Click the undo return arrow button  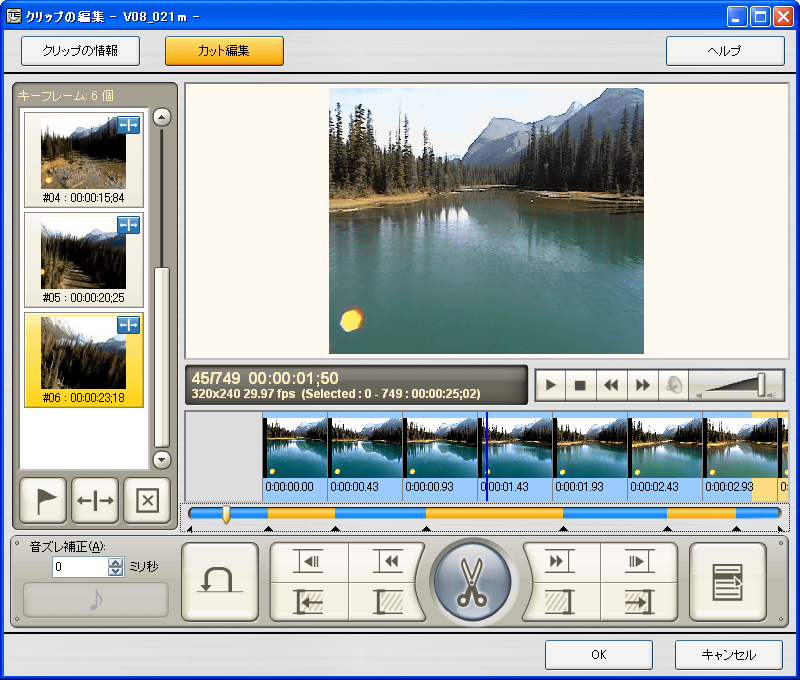(x=220, y=582)
